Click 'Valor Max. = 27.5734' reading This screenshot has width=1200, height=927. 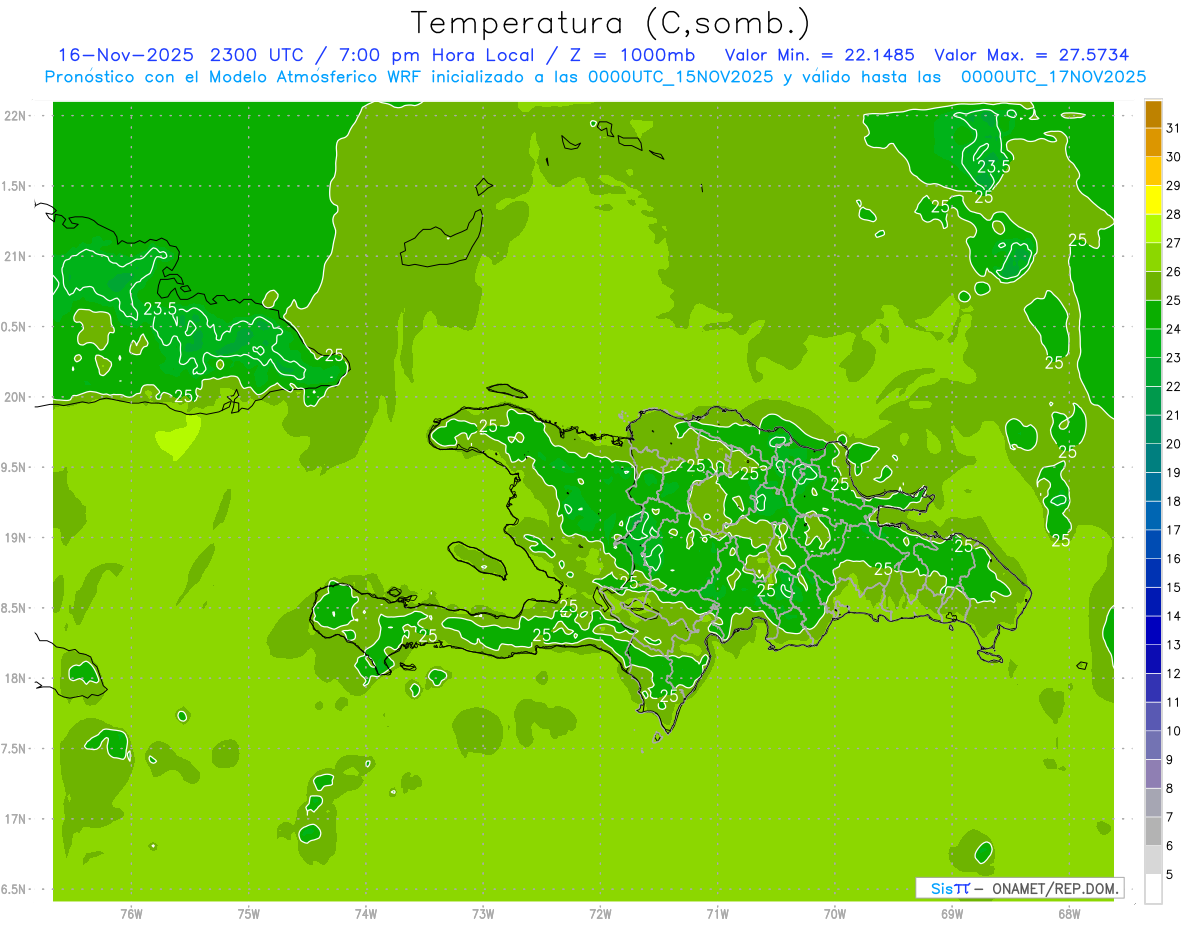[x=1032, y=54]
